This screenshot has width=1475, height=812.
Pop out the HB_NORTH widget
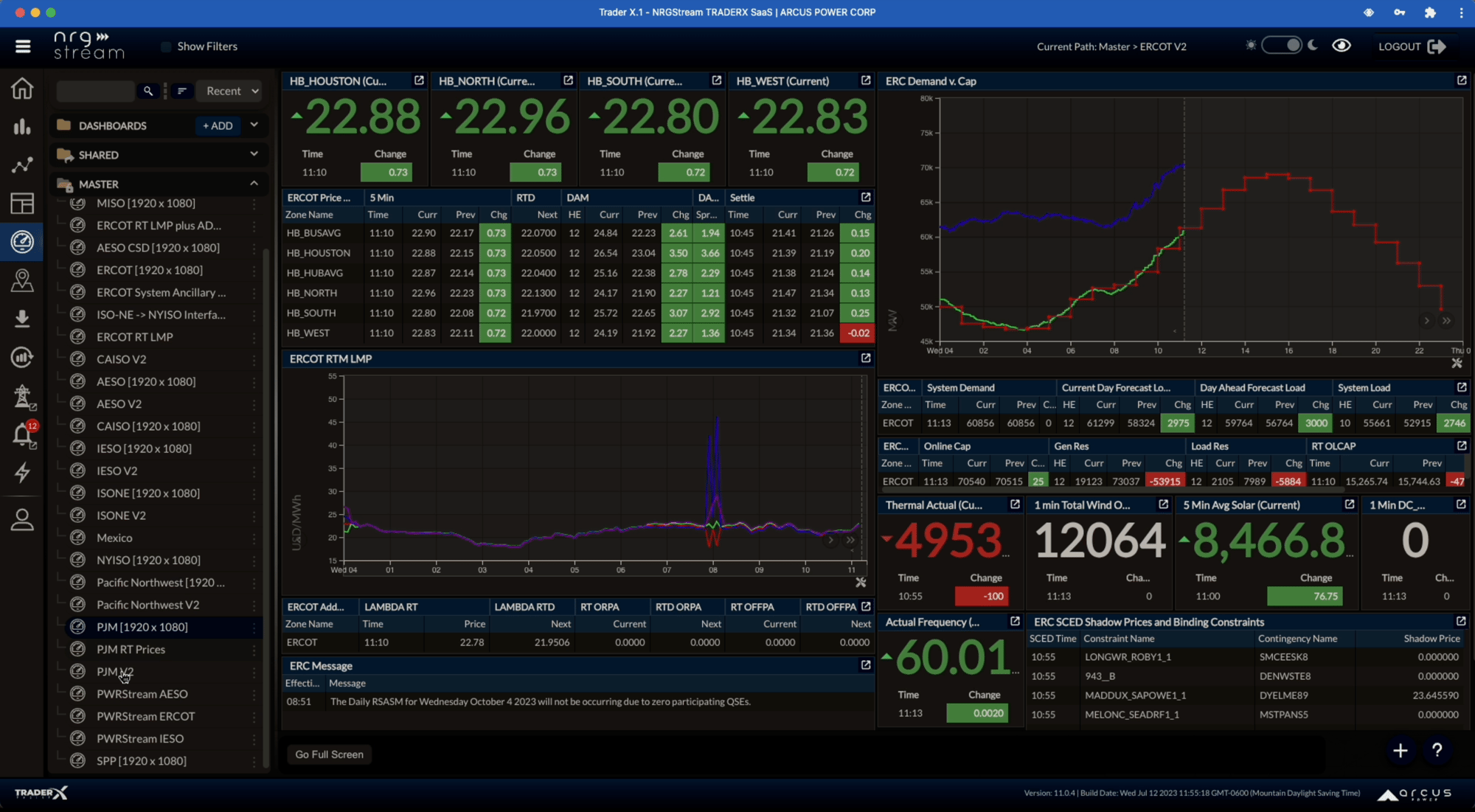(568, 80)
